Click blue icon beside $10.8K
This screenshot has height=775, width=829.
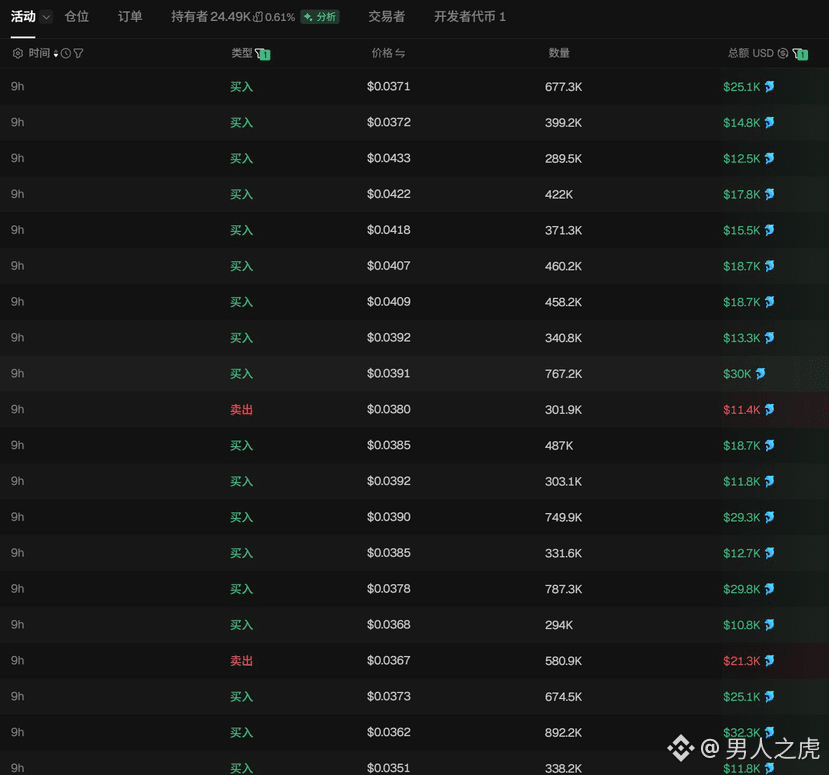(x=770, y=625)
